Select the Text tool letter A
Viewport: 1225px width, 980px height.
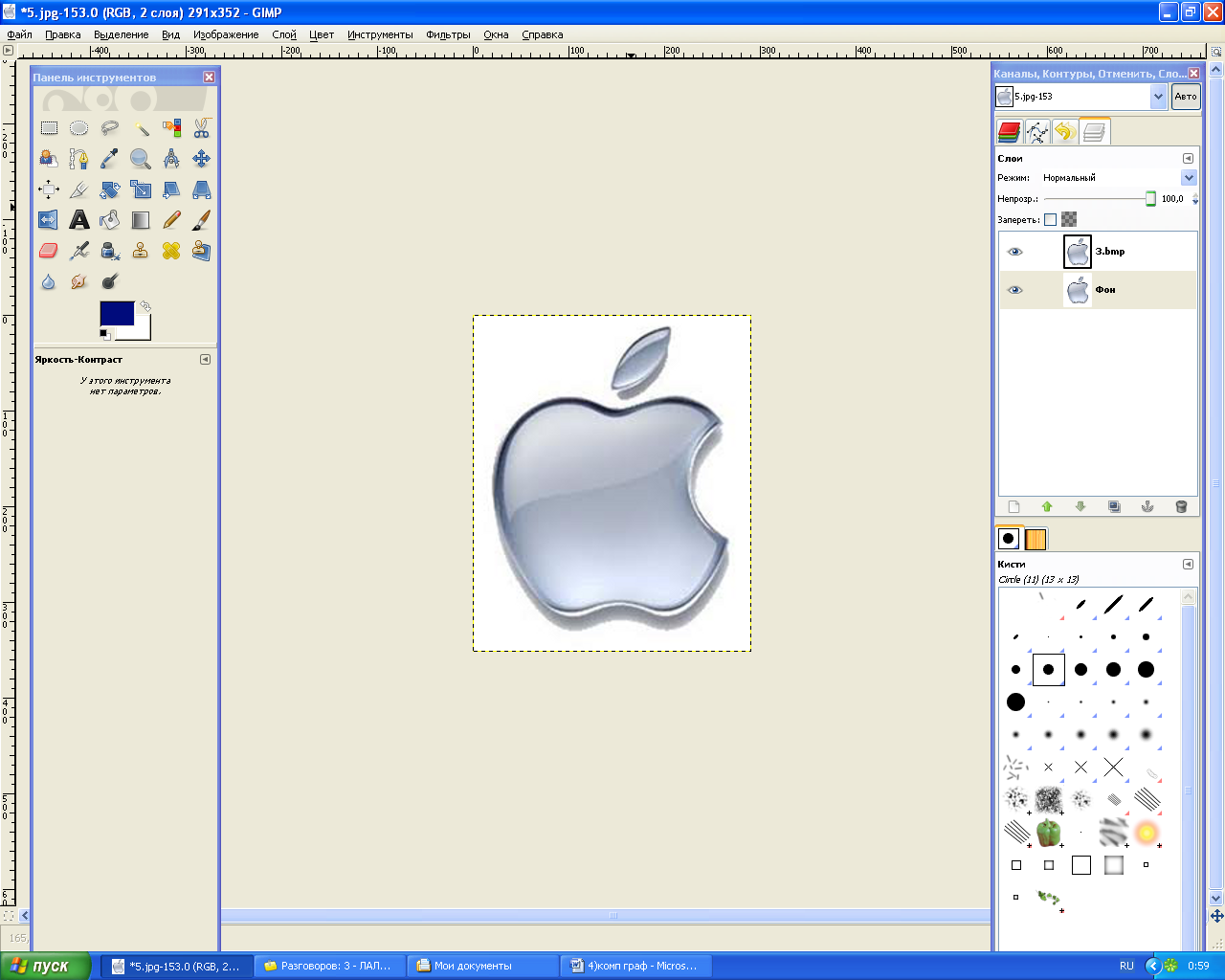(x=79, y=220)
